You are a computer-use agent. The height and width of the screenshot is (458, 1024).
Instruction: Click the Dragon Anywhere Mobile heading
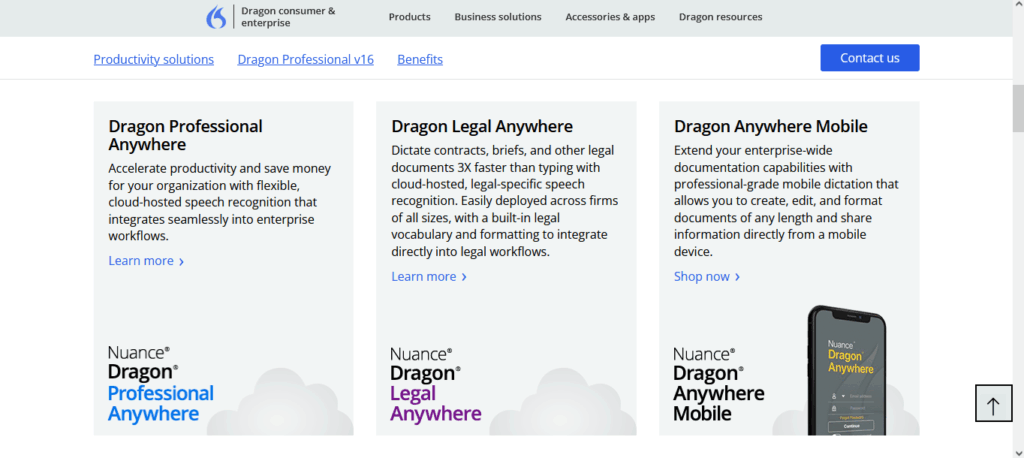771,126
